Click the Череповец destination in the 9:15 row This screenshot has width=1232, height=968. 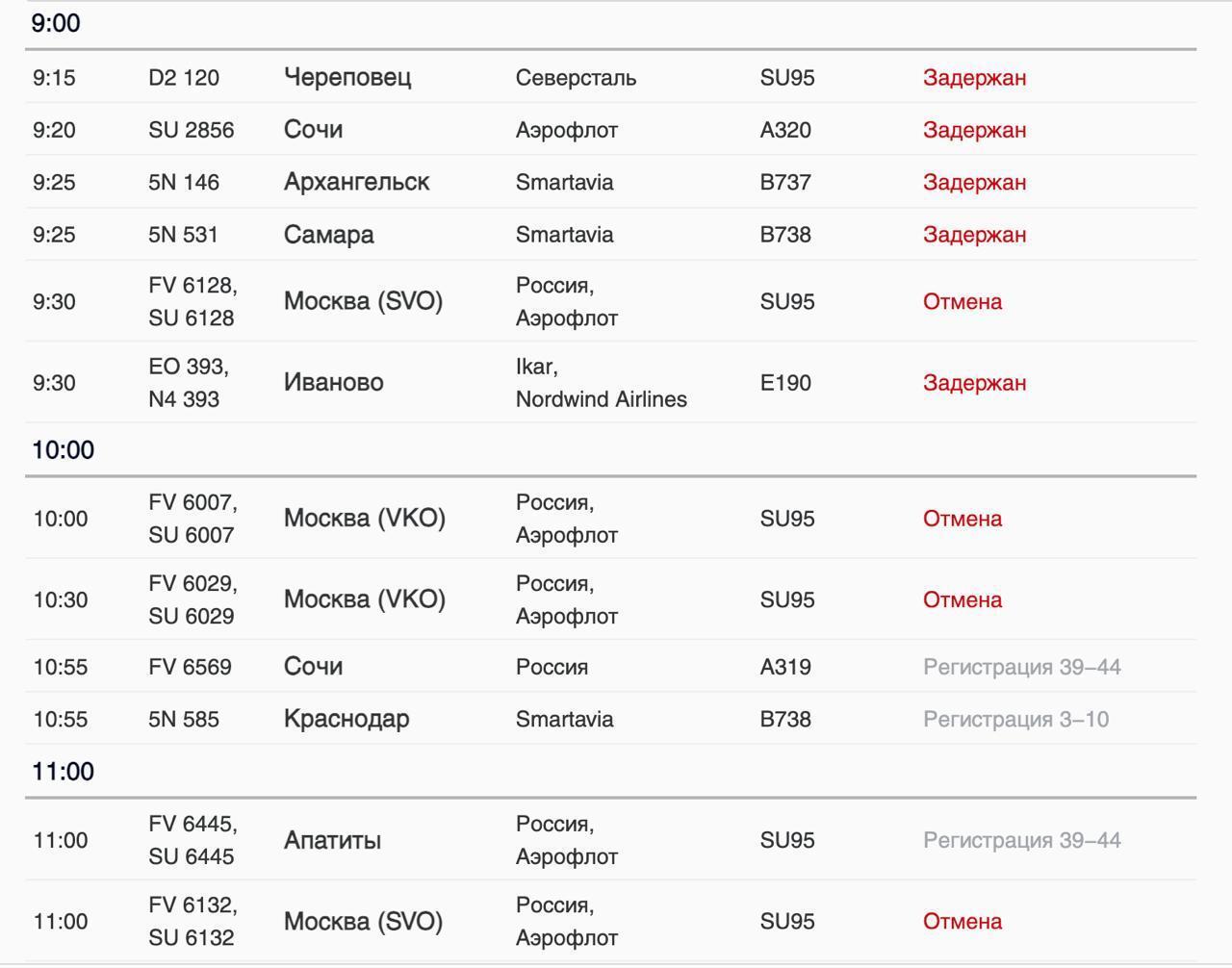[x=347, y=78]
